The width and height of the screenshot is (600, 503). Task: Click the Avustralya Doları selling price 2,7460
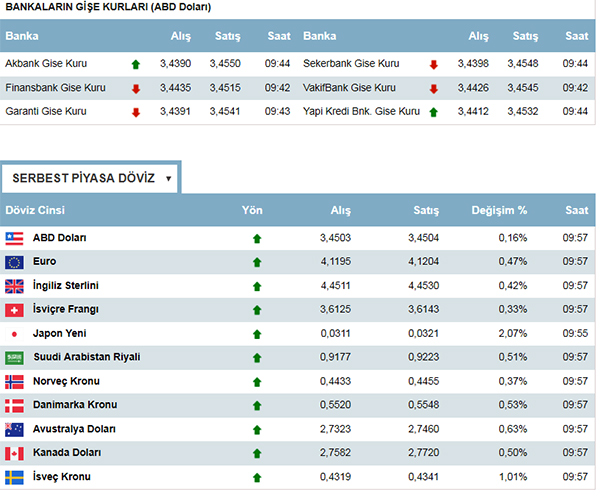[x=423, y=429]
